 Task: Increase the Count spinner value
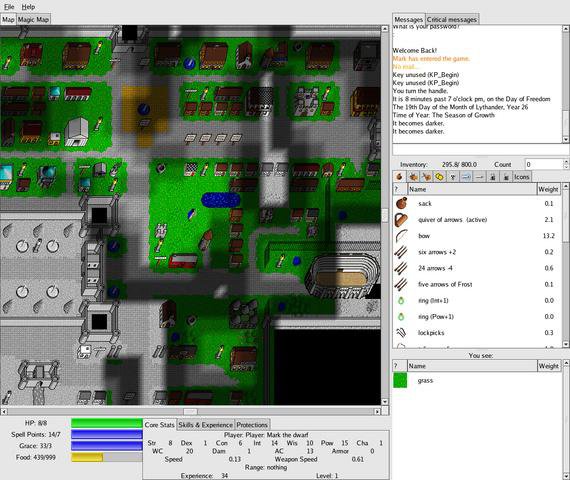pyautogui.click(x=566, y=161)
